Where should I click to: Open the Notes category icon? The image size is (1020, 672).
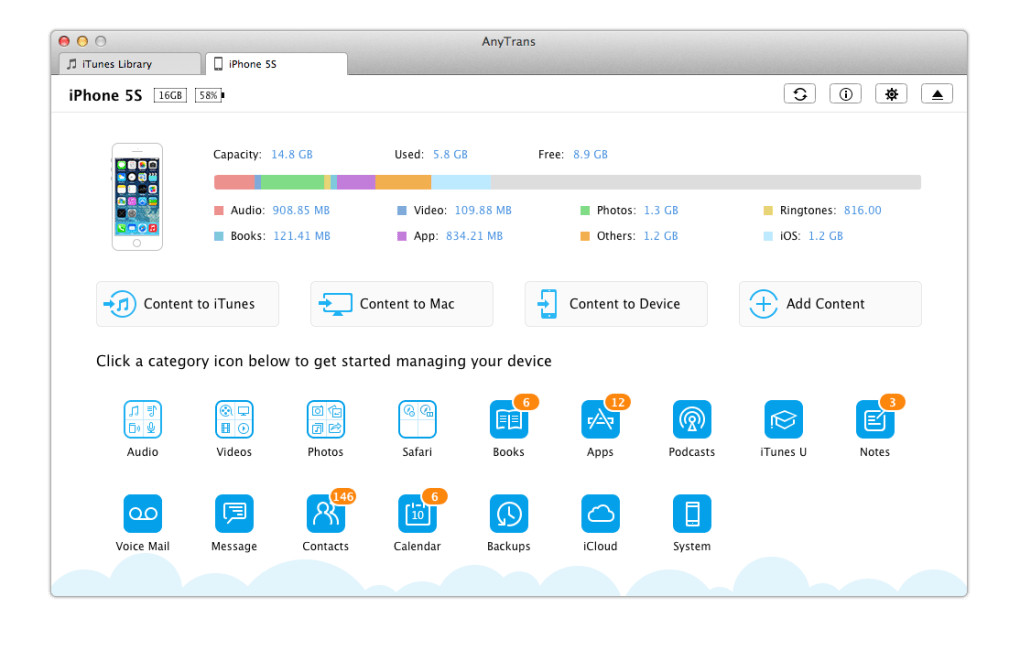pos(875,420)
